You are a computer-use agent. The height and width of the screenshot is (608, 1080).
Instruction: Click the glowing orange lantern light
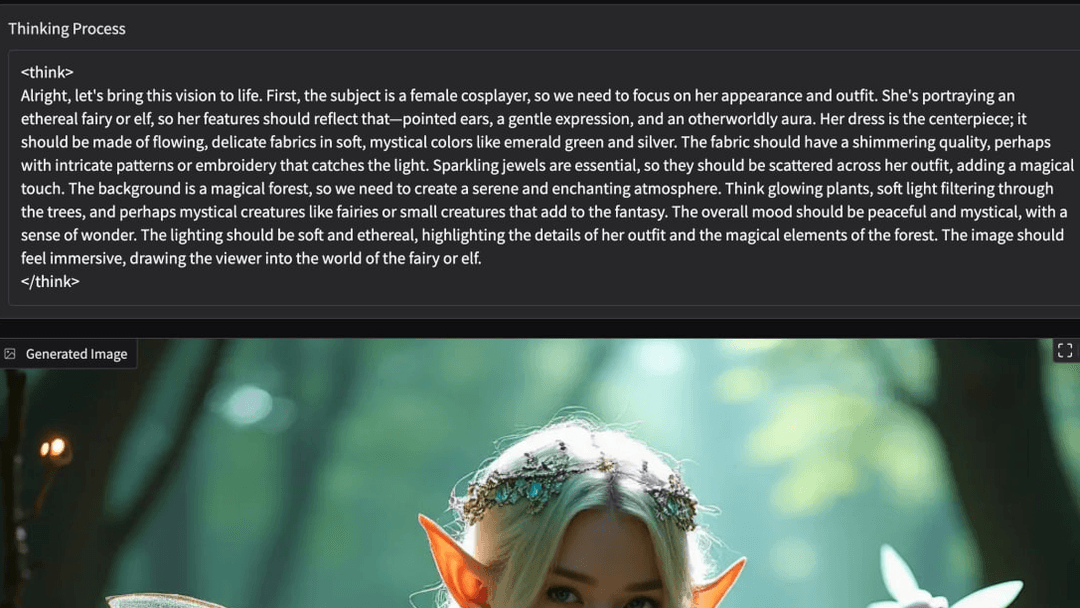[53, 448]
